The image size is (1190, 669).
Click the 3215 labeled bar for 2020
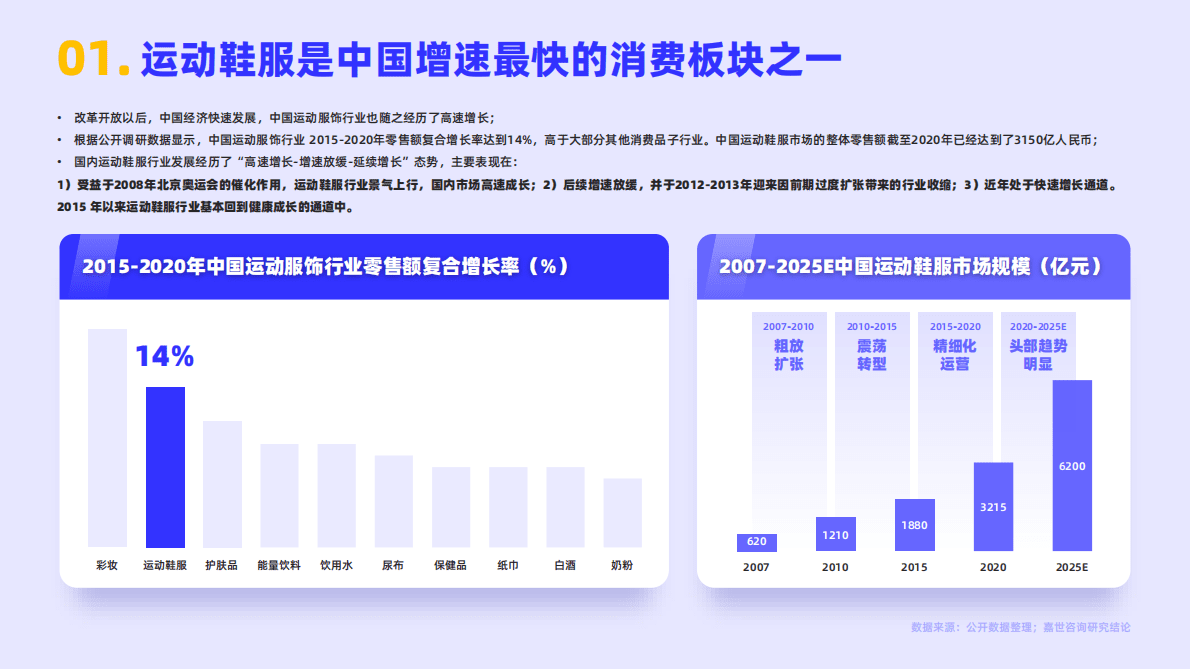pyautogui.click(x=992, y=507)
